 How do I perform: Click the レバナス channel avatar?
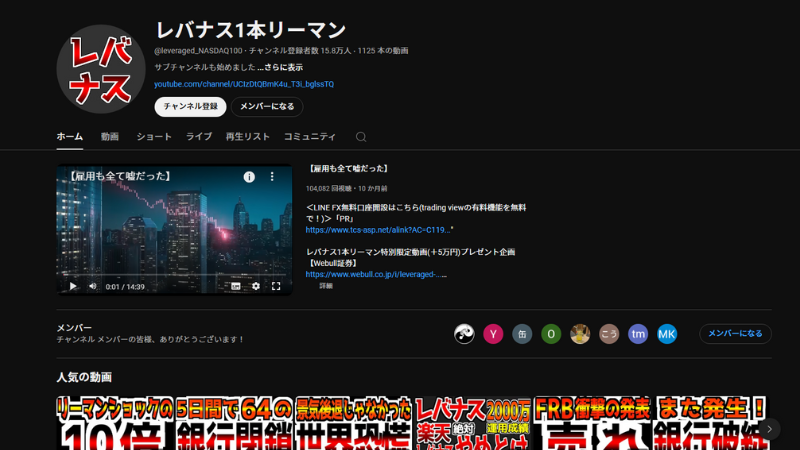(101, 69)
